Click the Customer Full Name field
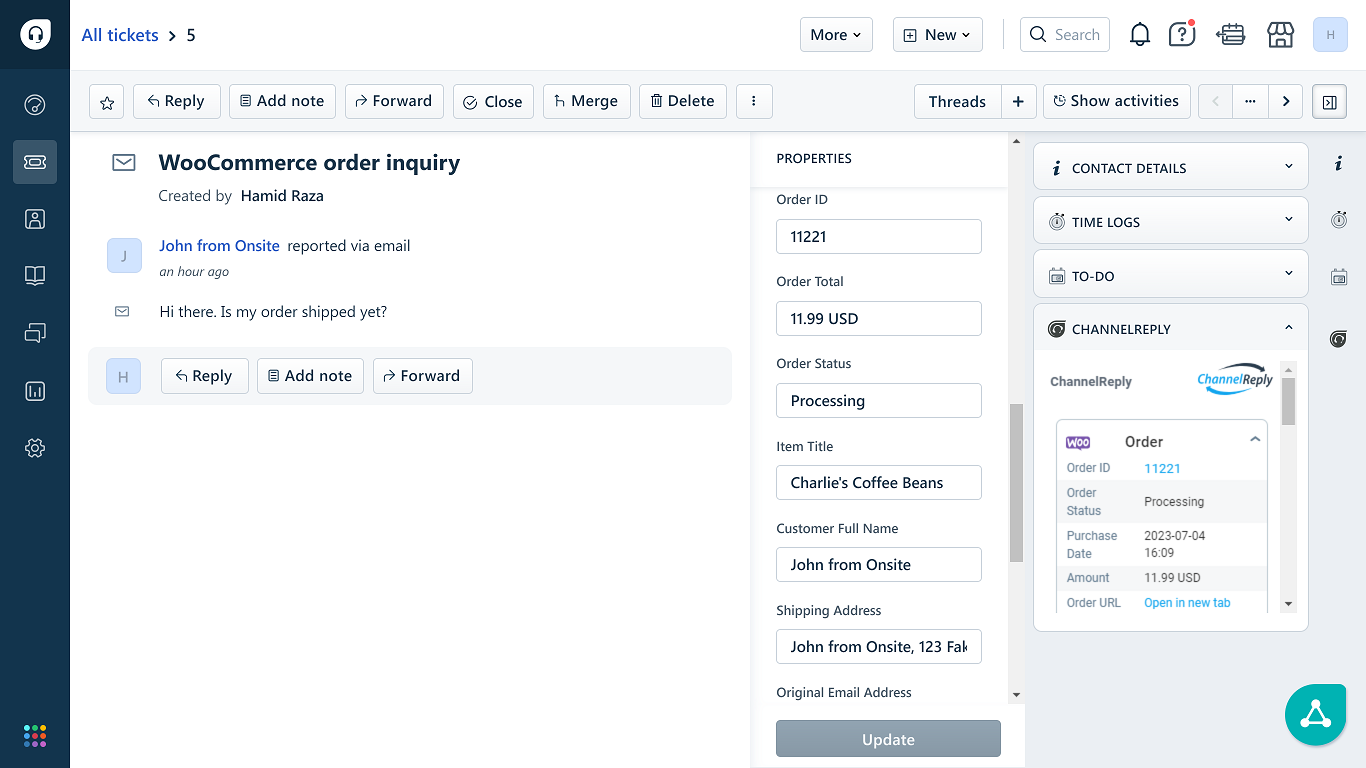Viewport: 1366px width, 768px height. click(878, 564)
